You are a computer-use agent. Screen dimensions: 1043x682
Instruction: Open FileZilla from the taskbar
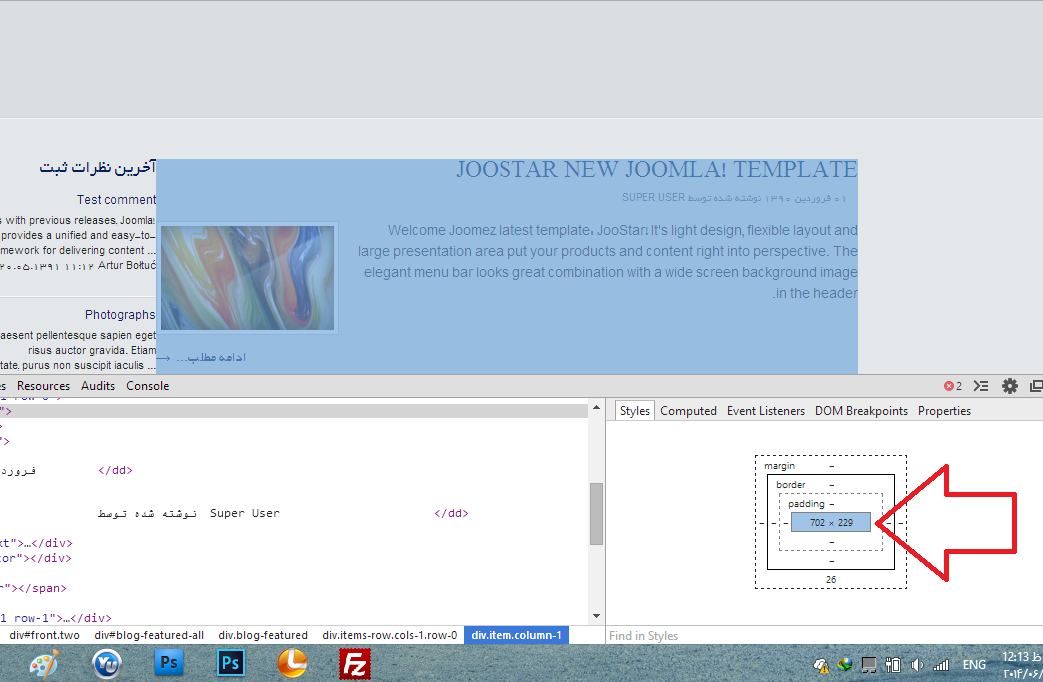(x=355, y=664)
